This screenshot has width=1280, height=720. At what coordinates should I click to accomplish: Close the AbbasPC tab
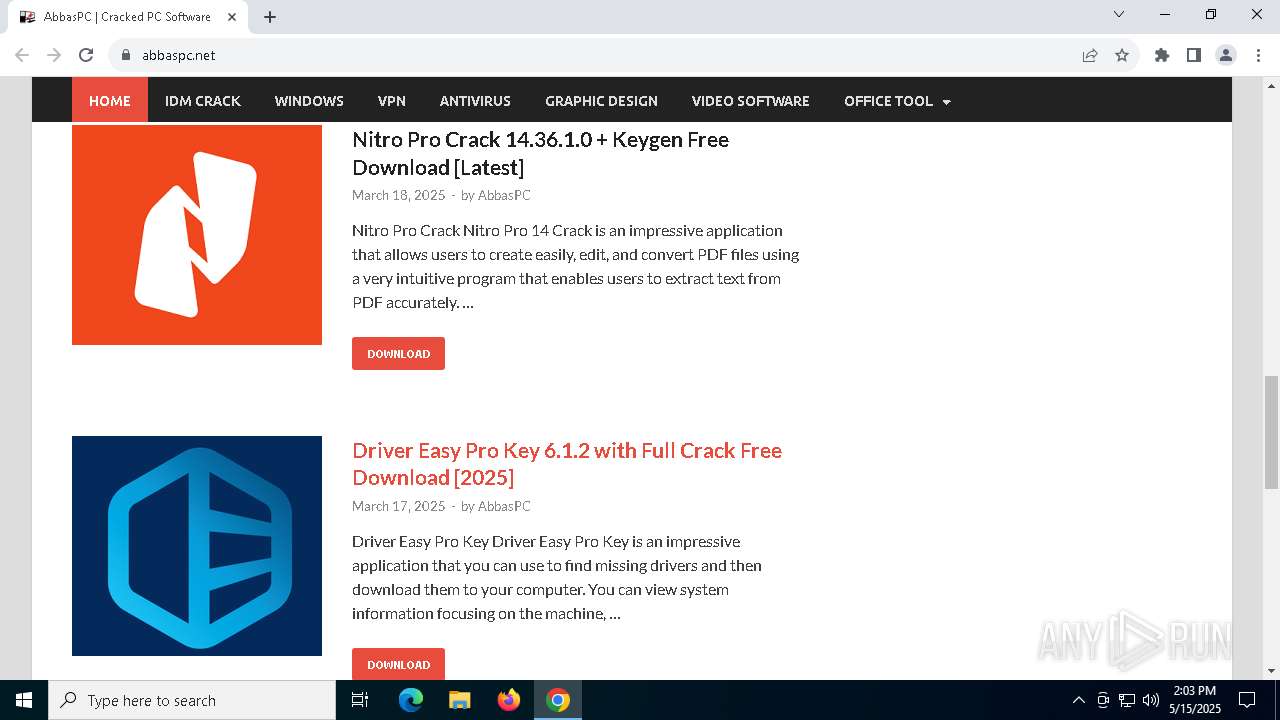233,17
